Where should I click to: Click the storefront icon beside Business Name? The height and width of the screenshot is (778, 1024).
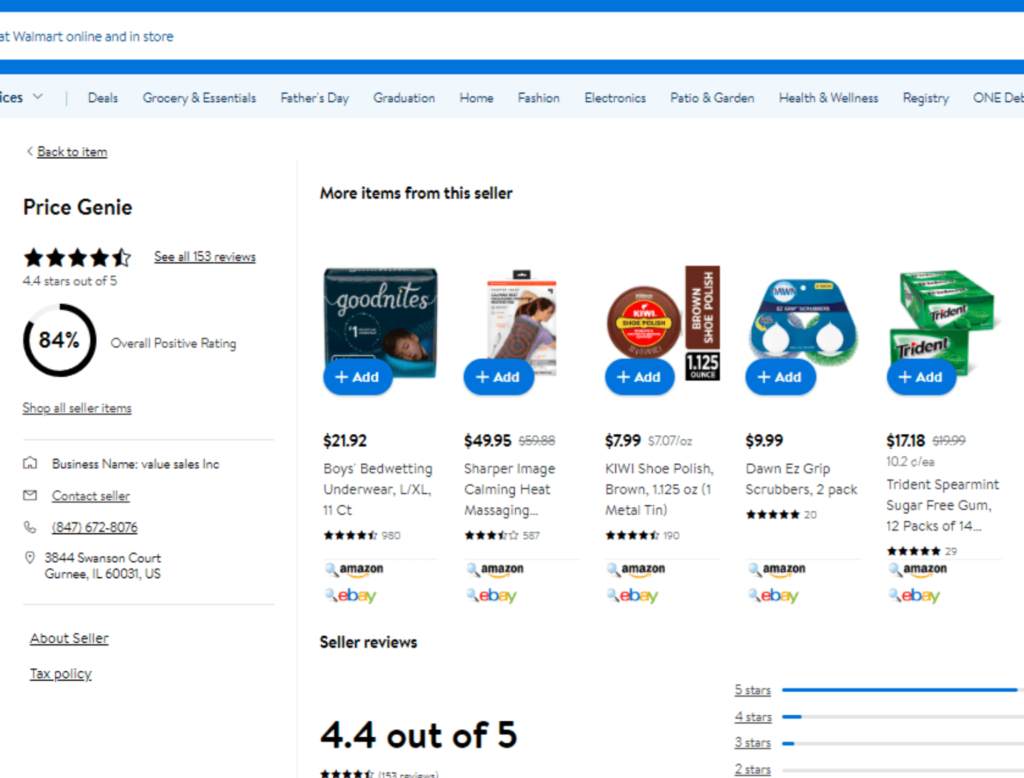coord(30,464)
